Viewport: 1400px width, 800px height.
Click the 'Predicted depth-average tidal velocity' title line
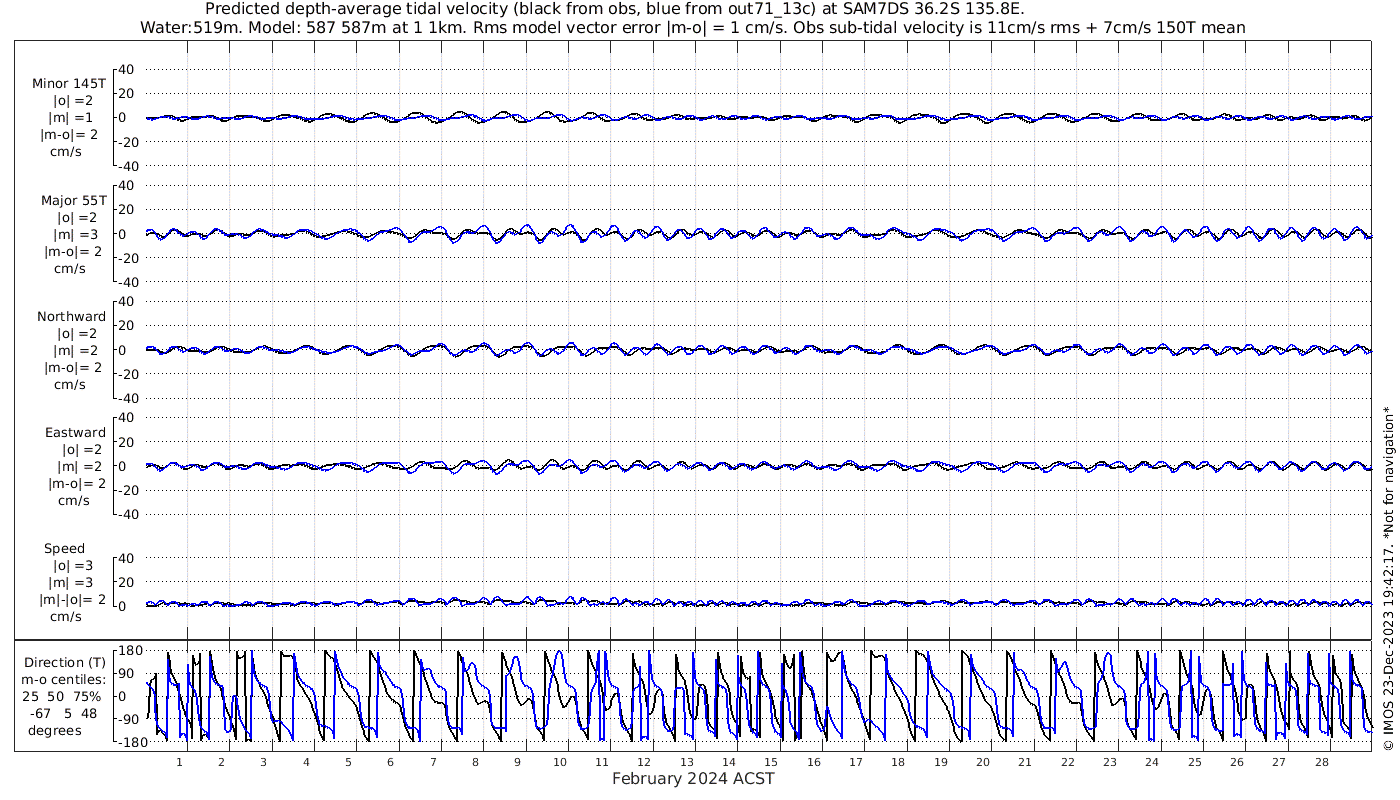point(614,9)
